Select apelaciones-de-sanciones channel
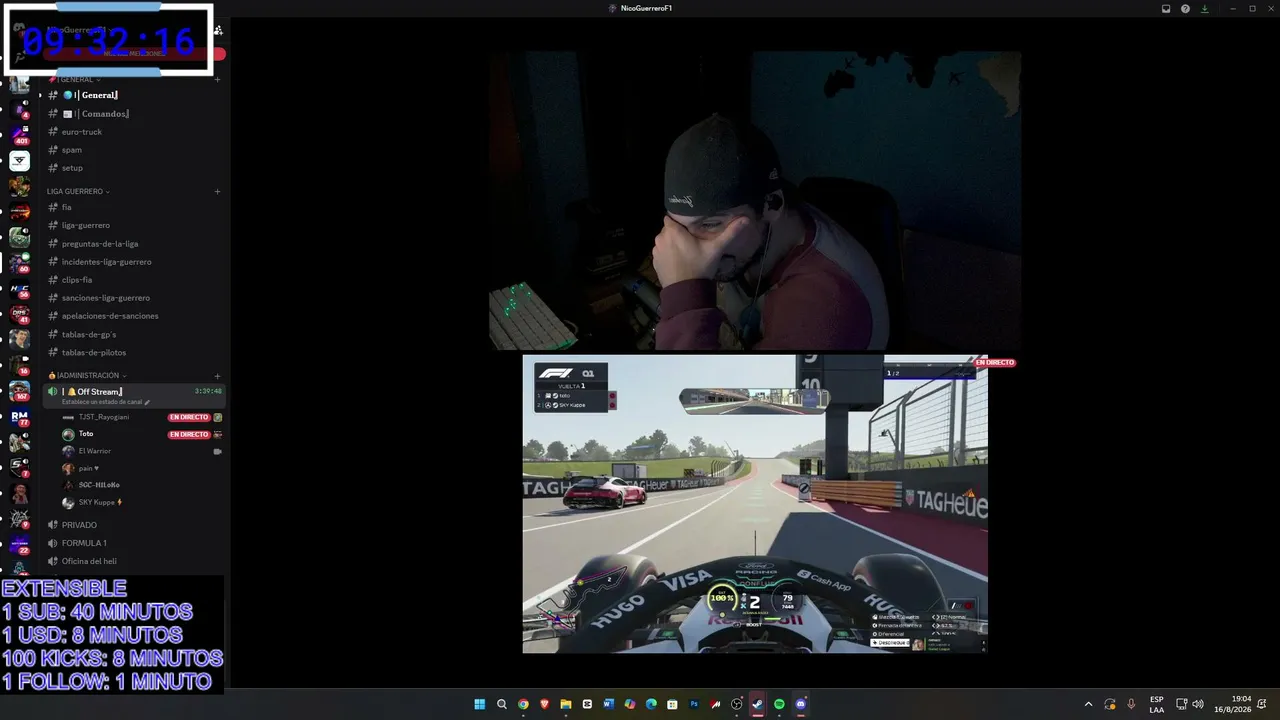 click(x=135, y=316)
